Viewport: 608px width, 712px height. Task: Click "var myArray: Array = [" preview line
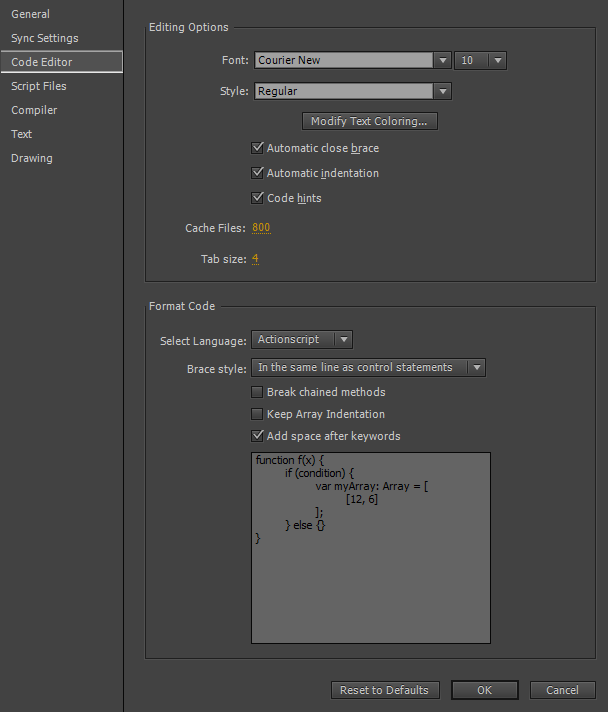point(372,486)
